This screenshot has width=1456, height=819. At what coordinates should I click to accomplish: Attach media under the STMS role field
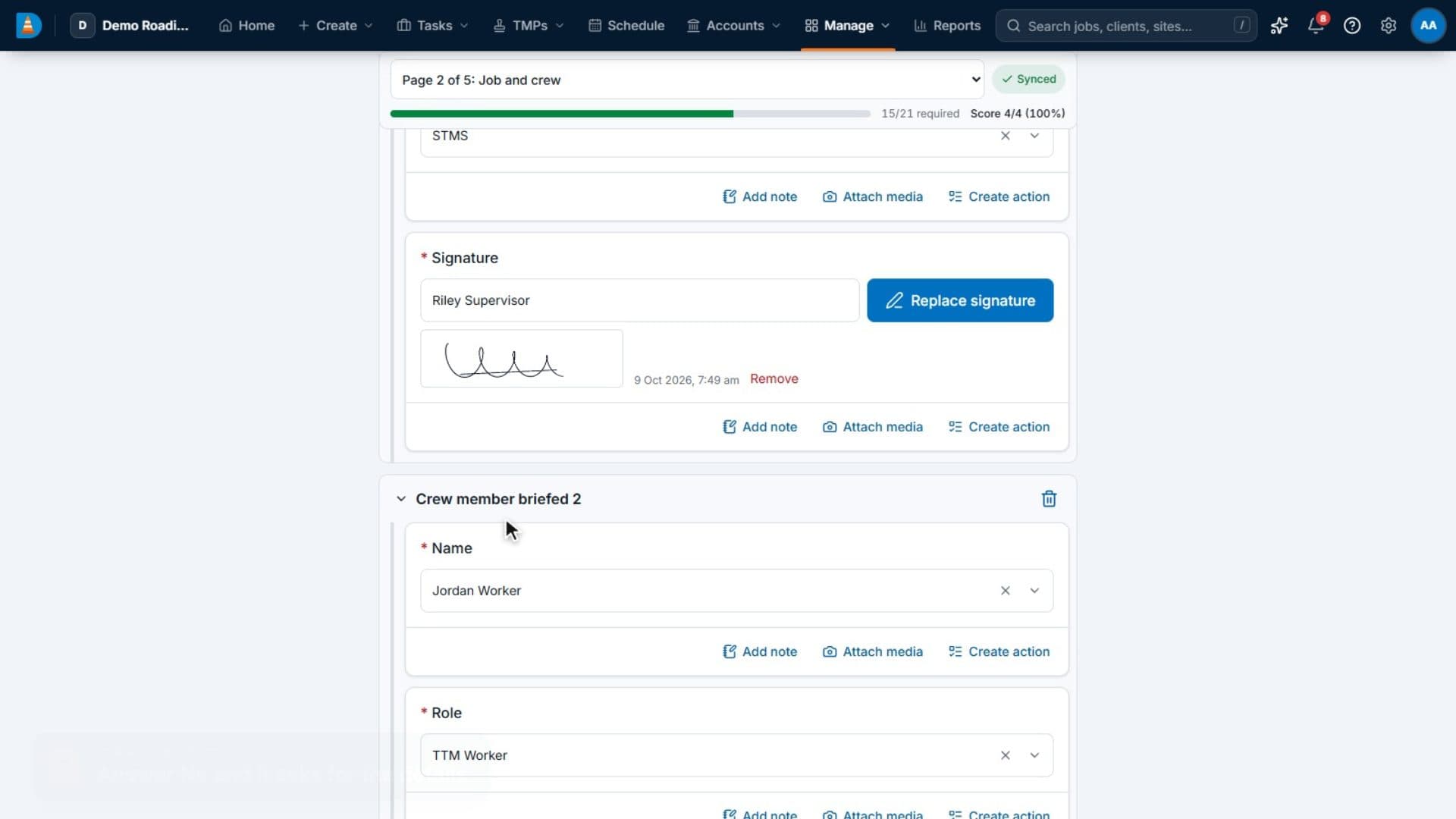click(x=873, y=196)
